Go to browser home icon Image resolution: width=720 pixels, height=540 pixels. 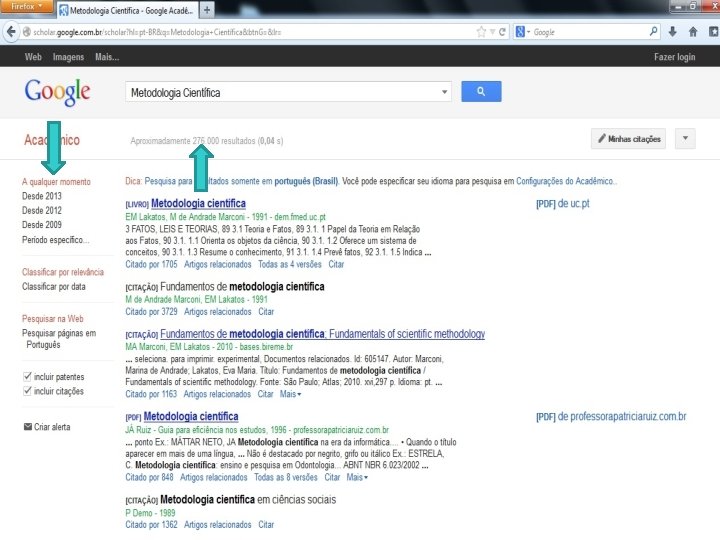pyautogui.click(x=693, y=32)
